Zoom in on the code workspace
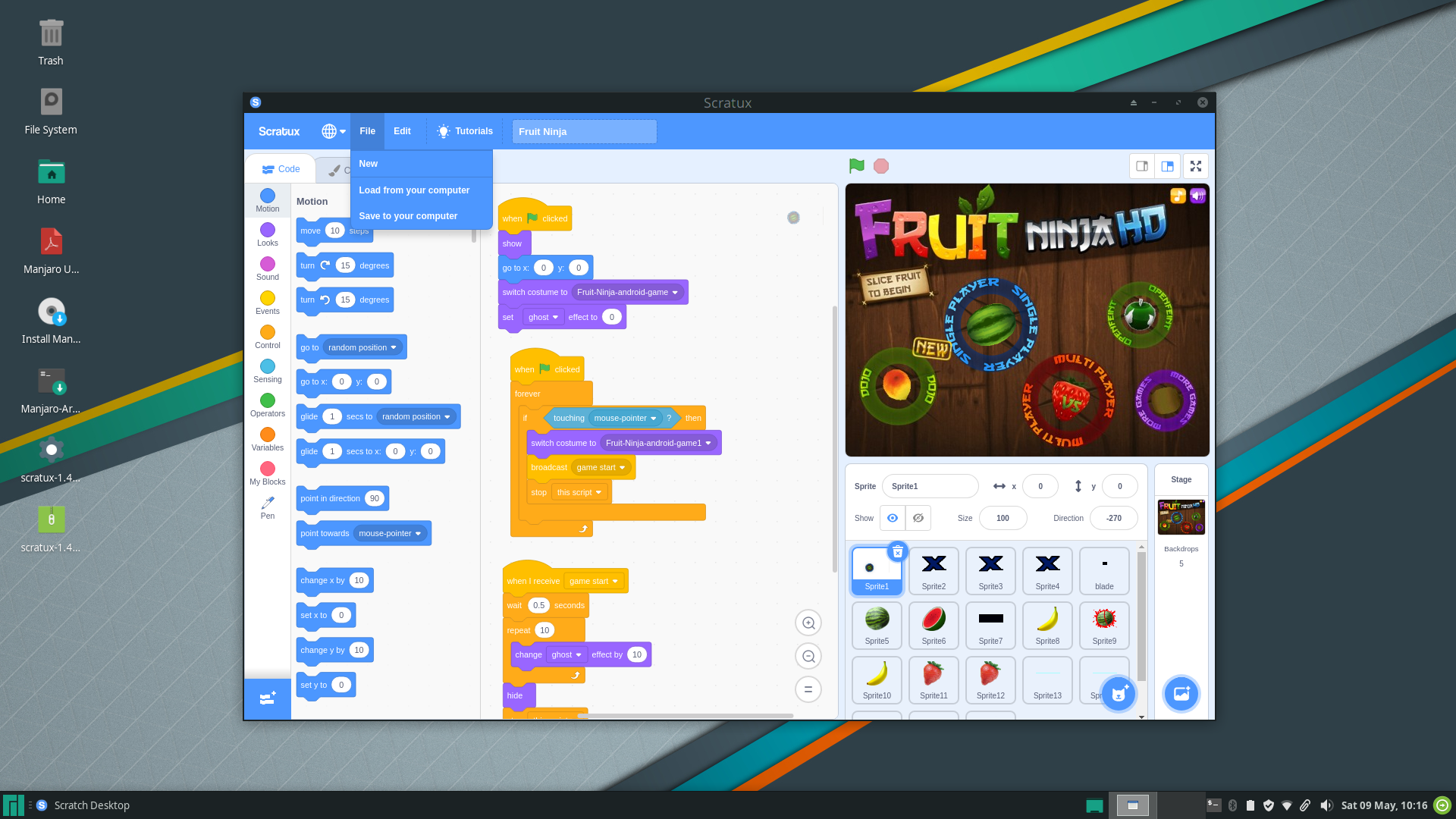This screenshot has width=1456, height=819. [x=808, y=623]
